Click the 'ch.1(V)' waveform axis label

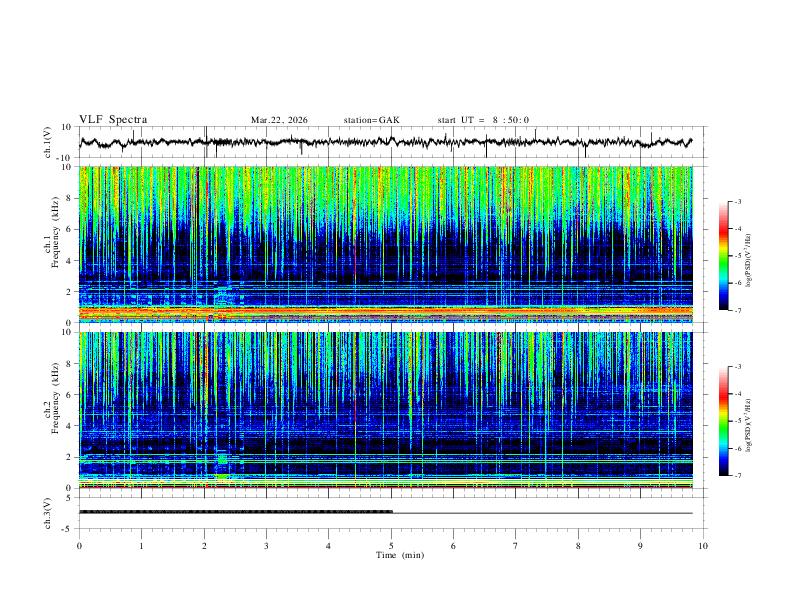48,142
